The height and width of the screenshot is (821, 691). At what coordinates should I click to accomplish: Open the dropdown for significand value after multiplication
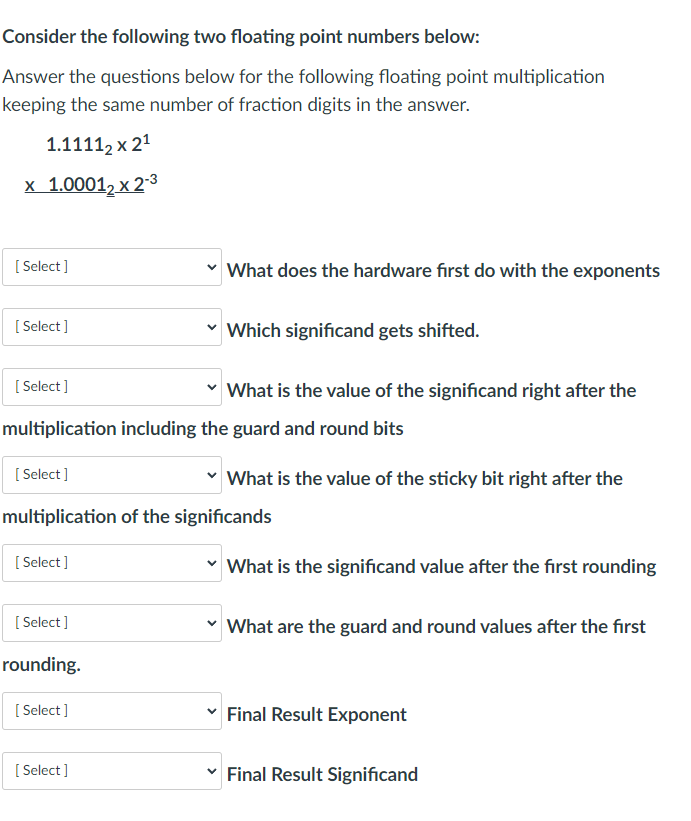tap(110, 386)
